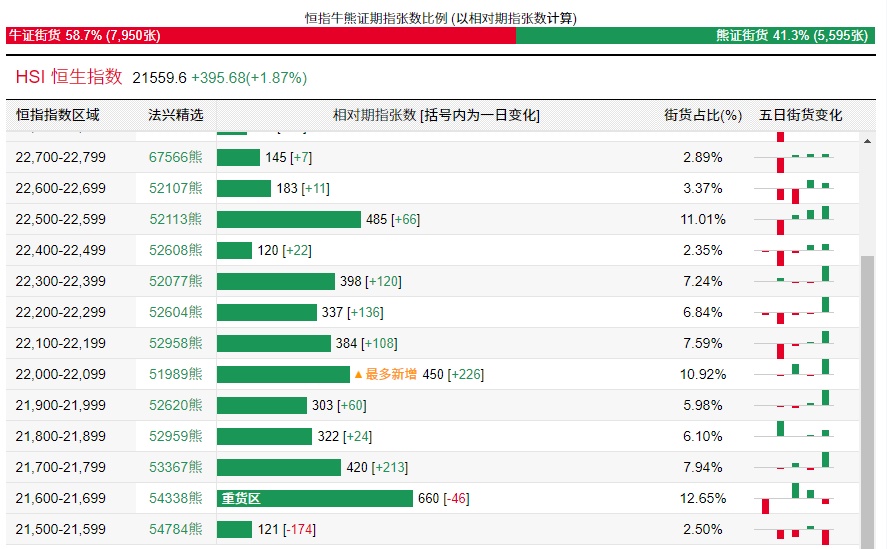
Task: Open the 51989熊 warrant link
Action: point(175,374)
